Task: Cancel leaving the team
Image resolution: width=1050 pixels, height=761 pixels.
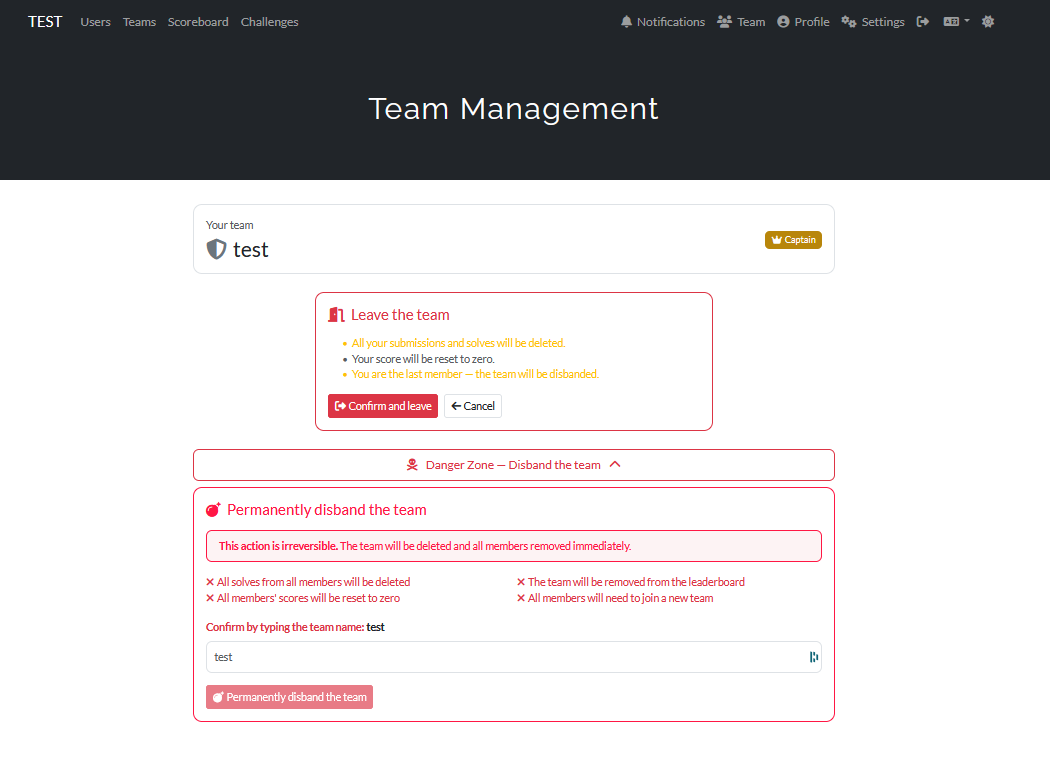Action: point(473,406)
